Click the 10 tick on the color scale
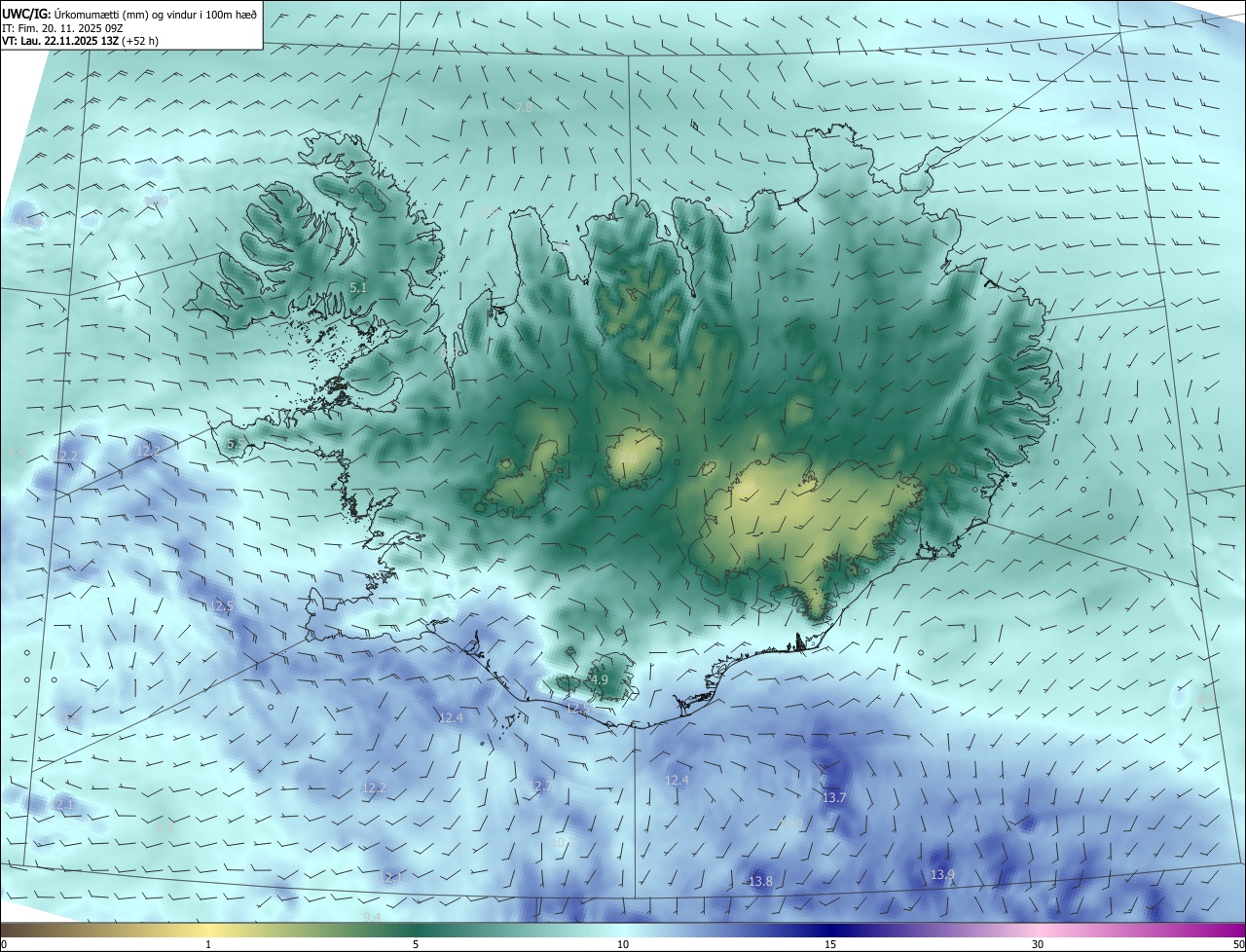 tap(623, 944)
